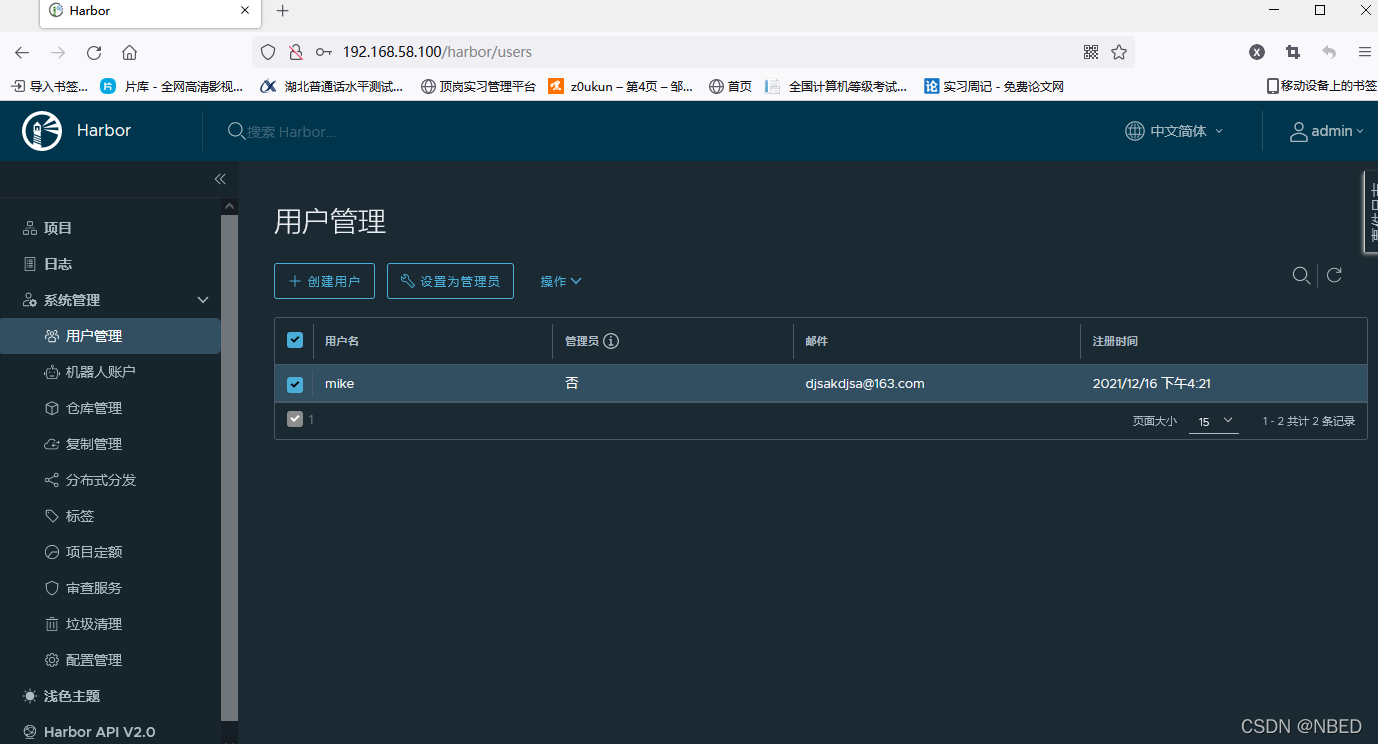1378x744 pixels.
Task: Bookmark this page with the star
Action: (1119, 52)
